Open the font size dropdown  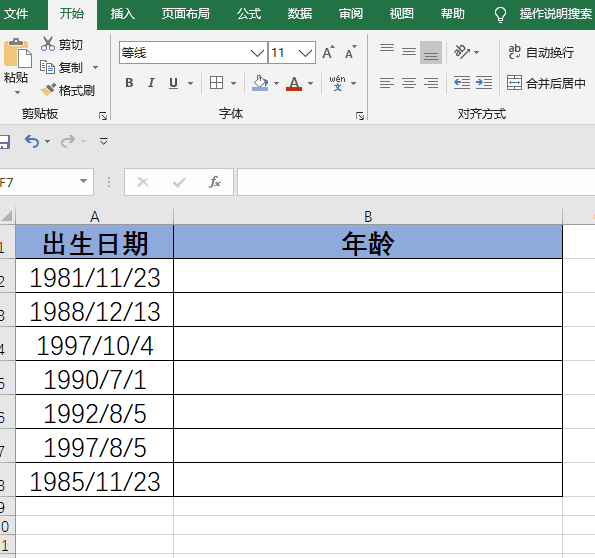[x=305, y=52]
